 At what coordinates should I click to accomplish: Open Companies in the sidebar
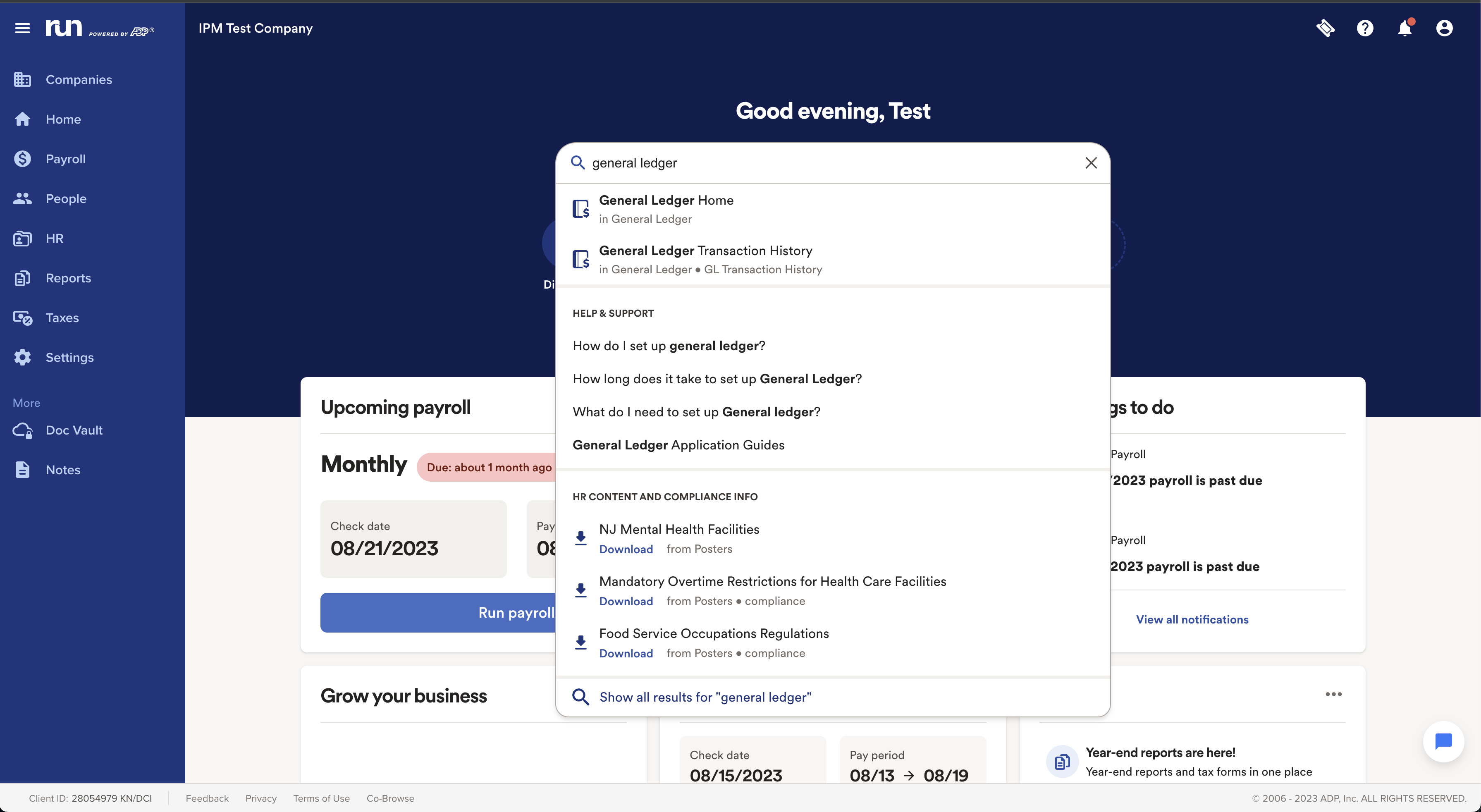(x=79, y=79)
